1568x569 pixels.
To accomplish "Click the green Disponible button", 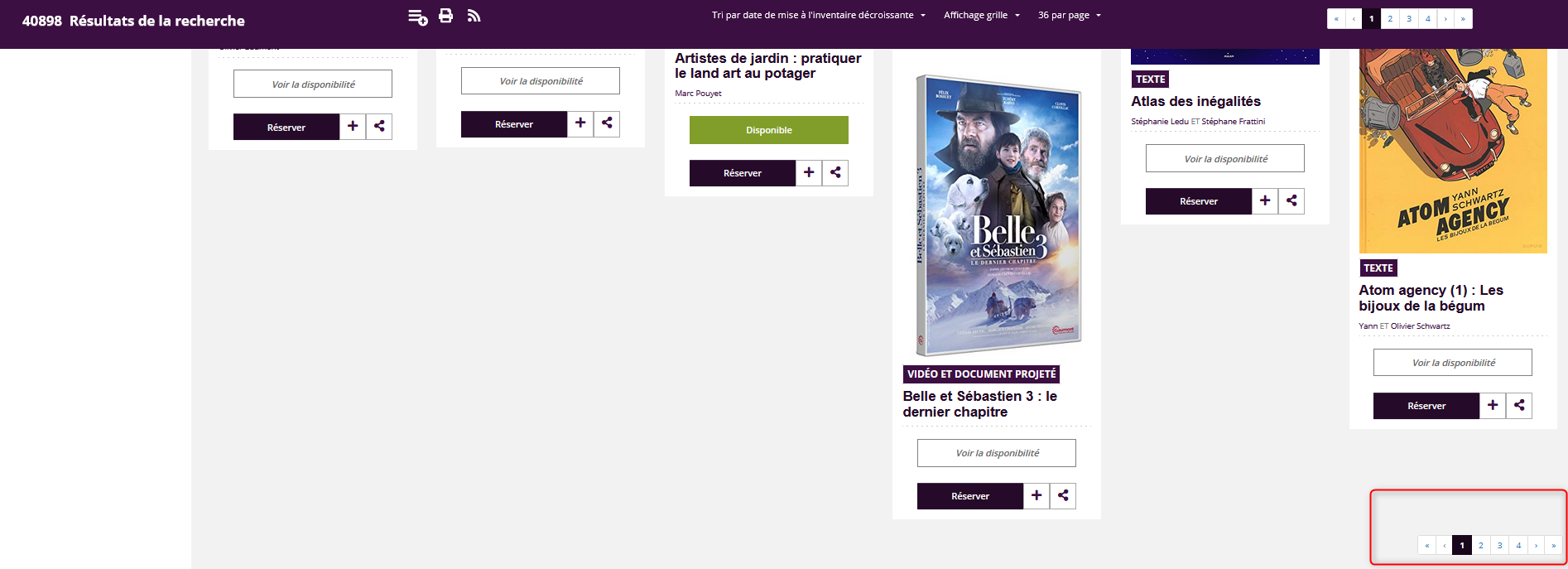I will pos(768,130).
